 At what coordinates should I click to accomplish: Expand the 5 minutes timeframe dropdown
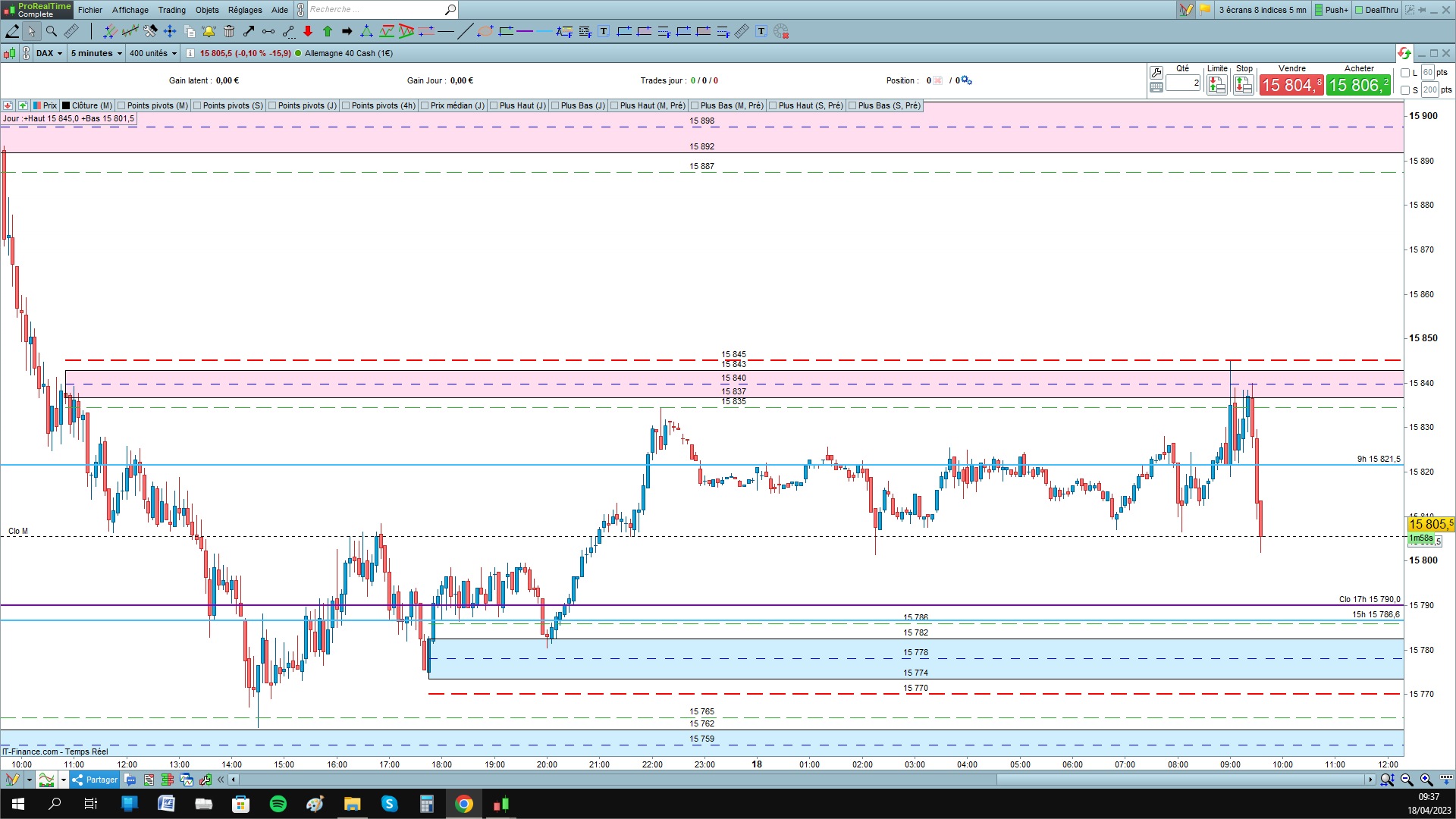[96, 53]
